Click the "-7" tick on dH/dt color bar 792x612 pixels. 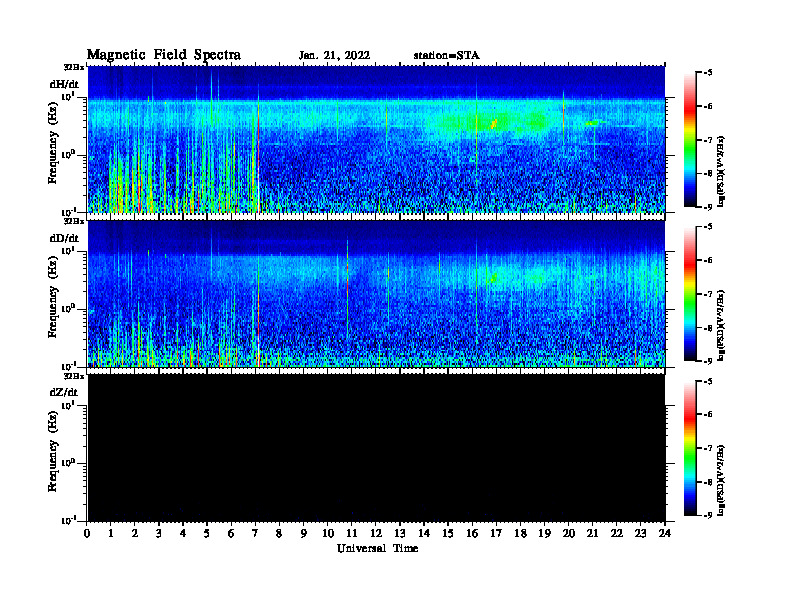coord(708,140)
